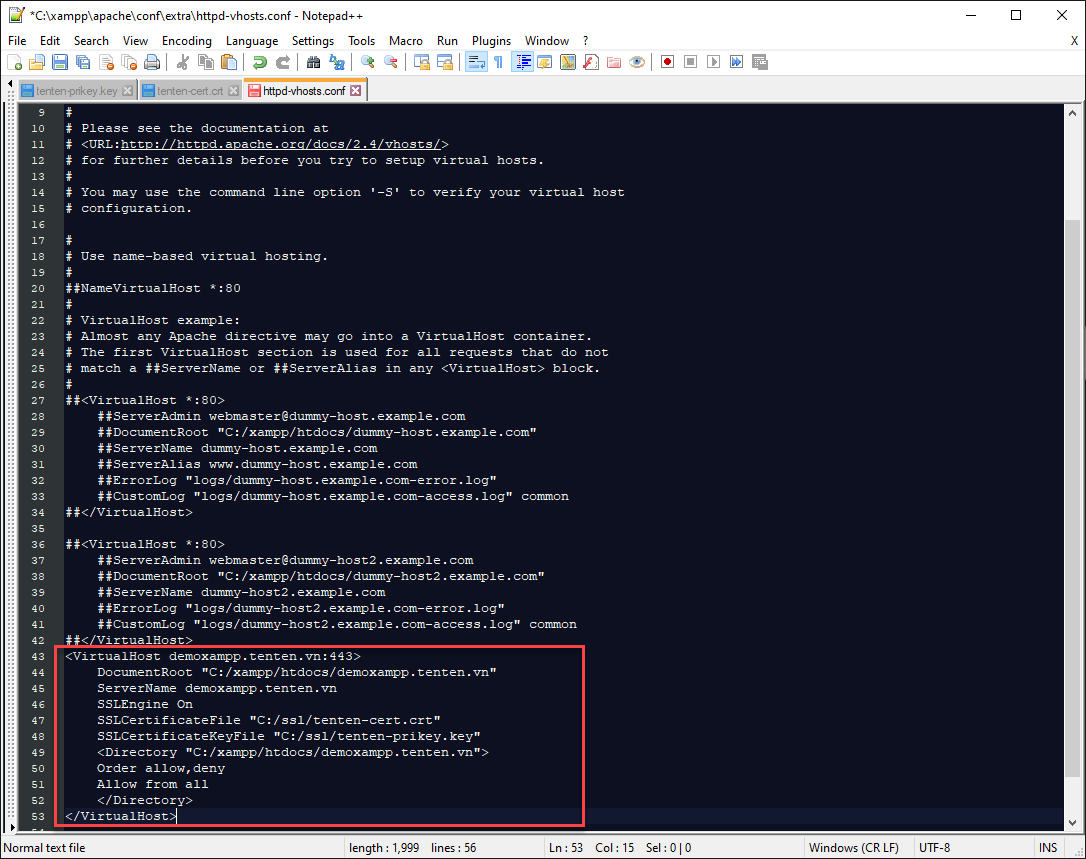
Task: Create a new document with the New icon
Action: [x=15, y=62]
